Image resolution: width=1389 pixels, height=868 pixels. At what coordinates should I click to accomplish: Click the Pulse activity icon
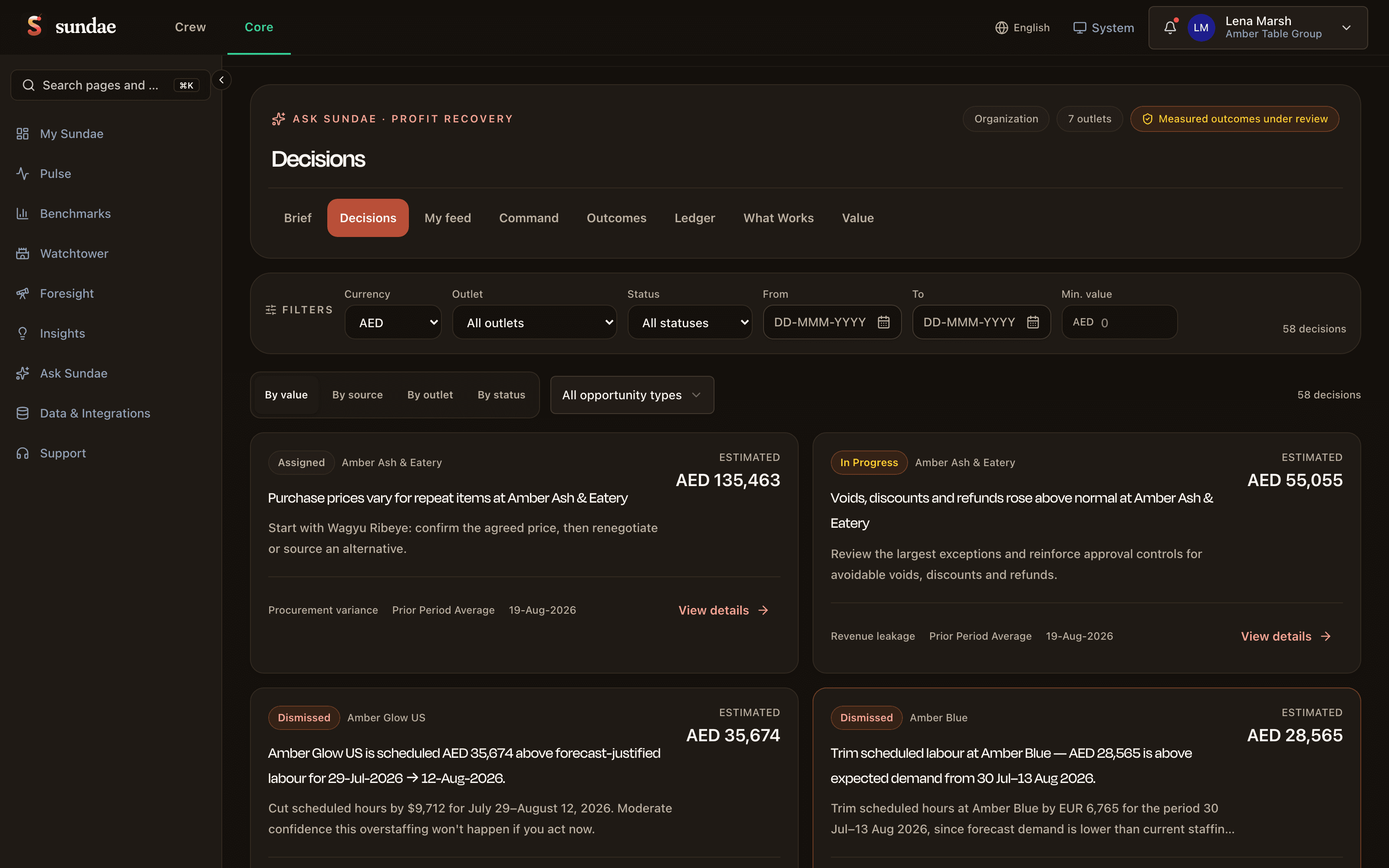coord(23,173)
